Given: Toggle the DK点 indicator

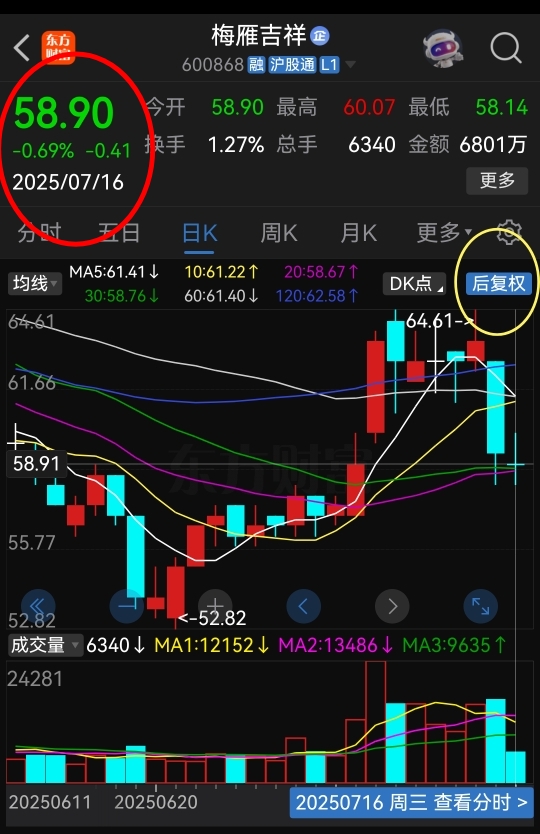Looking at the screenshot, I should pos(414,283).
